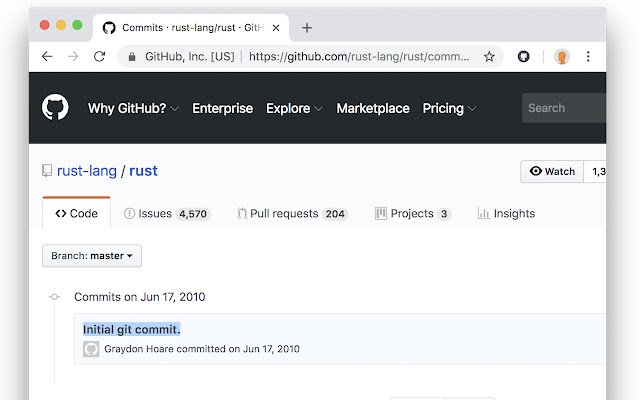640x400 pixels.
Task: Click 'Commits on Jun 17, 2010' heading
Action: 140,297
